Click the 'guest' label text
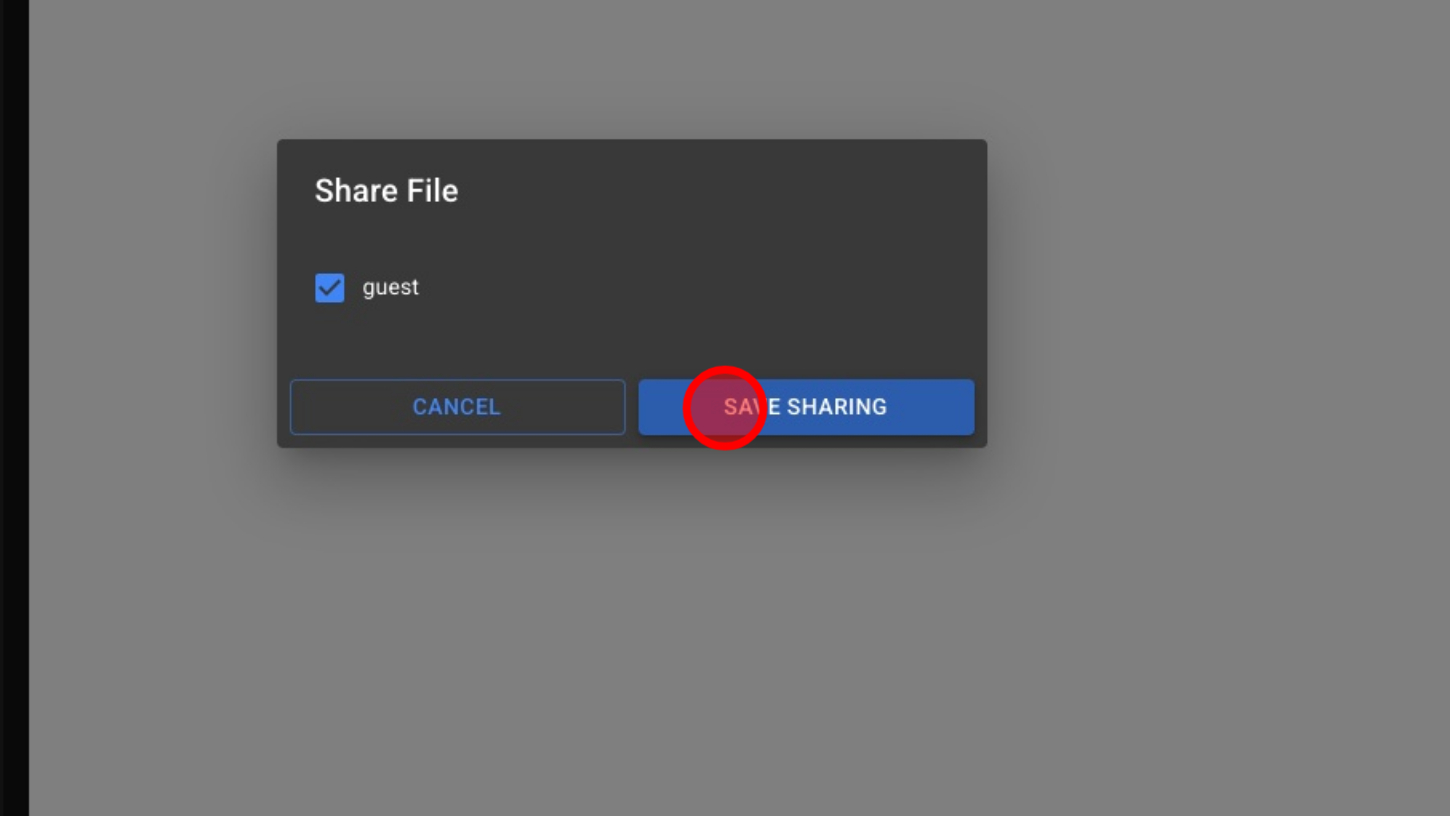This screenshot has height=816, width=1450. (390, 287)
